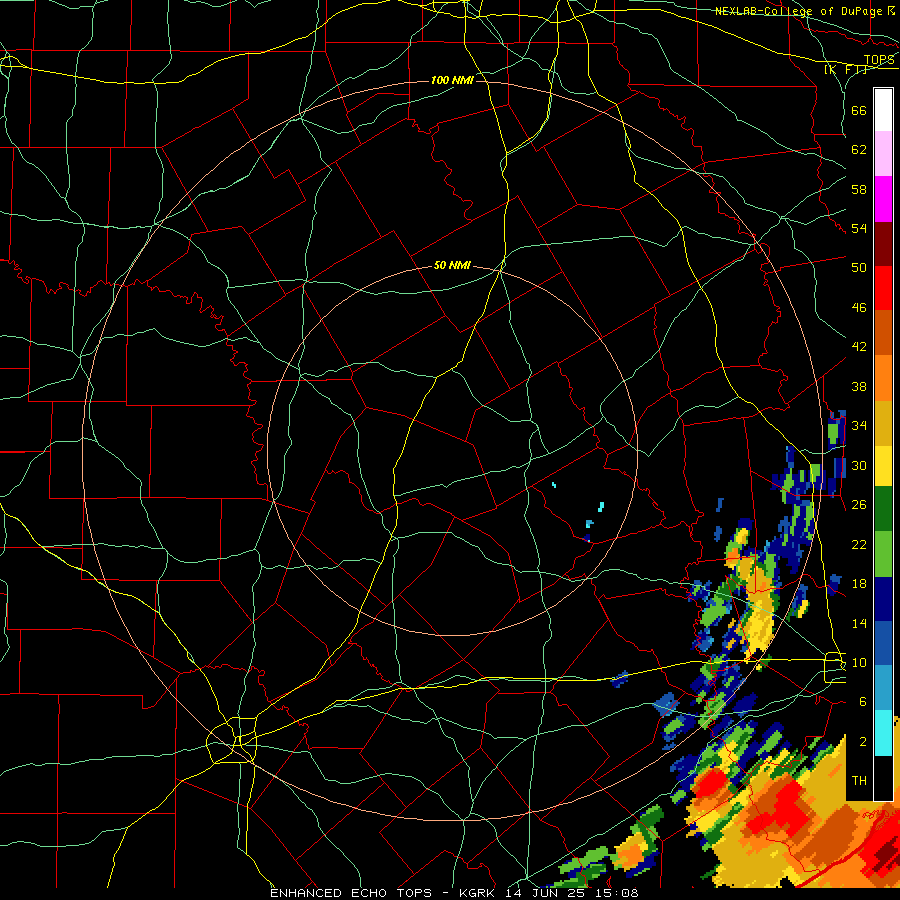Screen dimensions: 900x900
Task: Click the "30" legend value
Action: [x=859, y=465]
